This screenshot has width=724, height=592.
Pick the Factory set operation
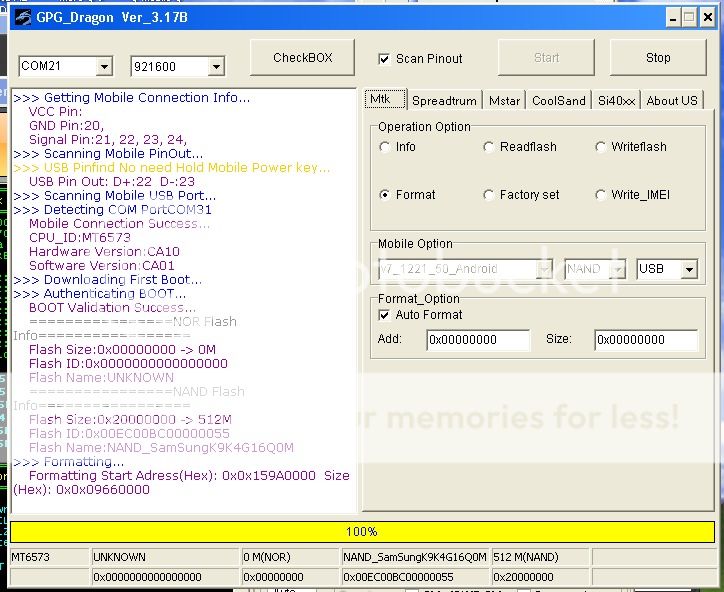pyautogui.click(x=489, y=195)
